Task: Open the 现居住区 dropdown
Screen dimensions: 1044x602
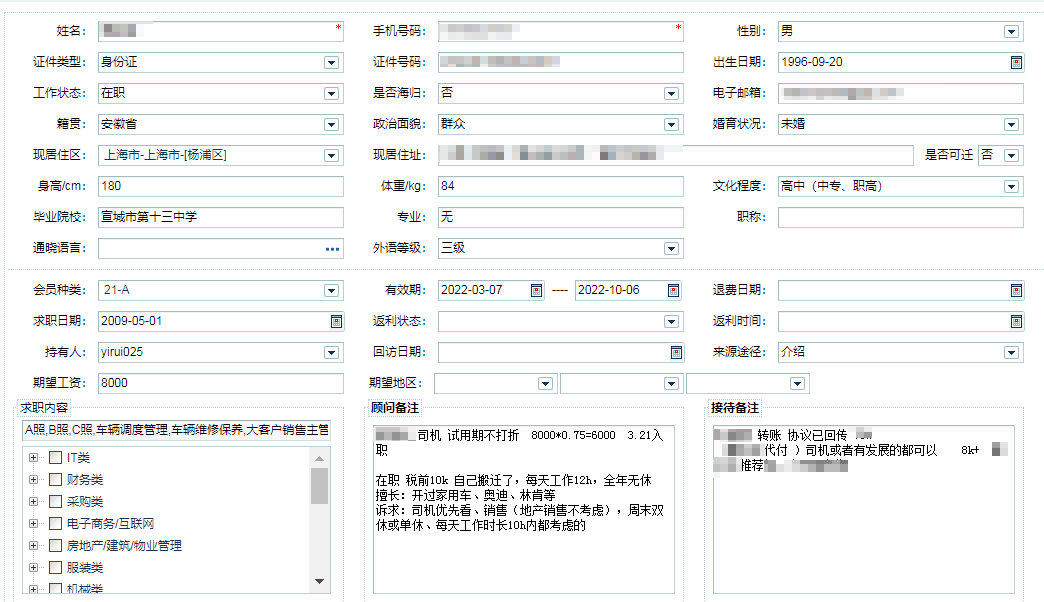Action: click(x=331, y=156)
